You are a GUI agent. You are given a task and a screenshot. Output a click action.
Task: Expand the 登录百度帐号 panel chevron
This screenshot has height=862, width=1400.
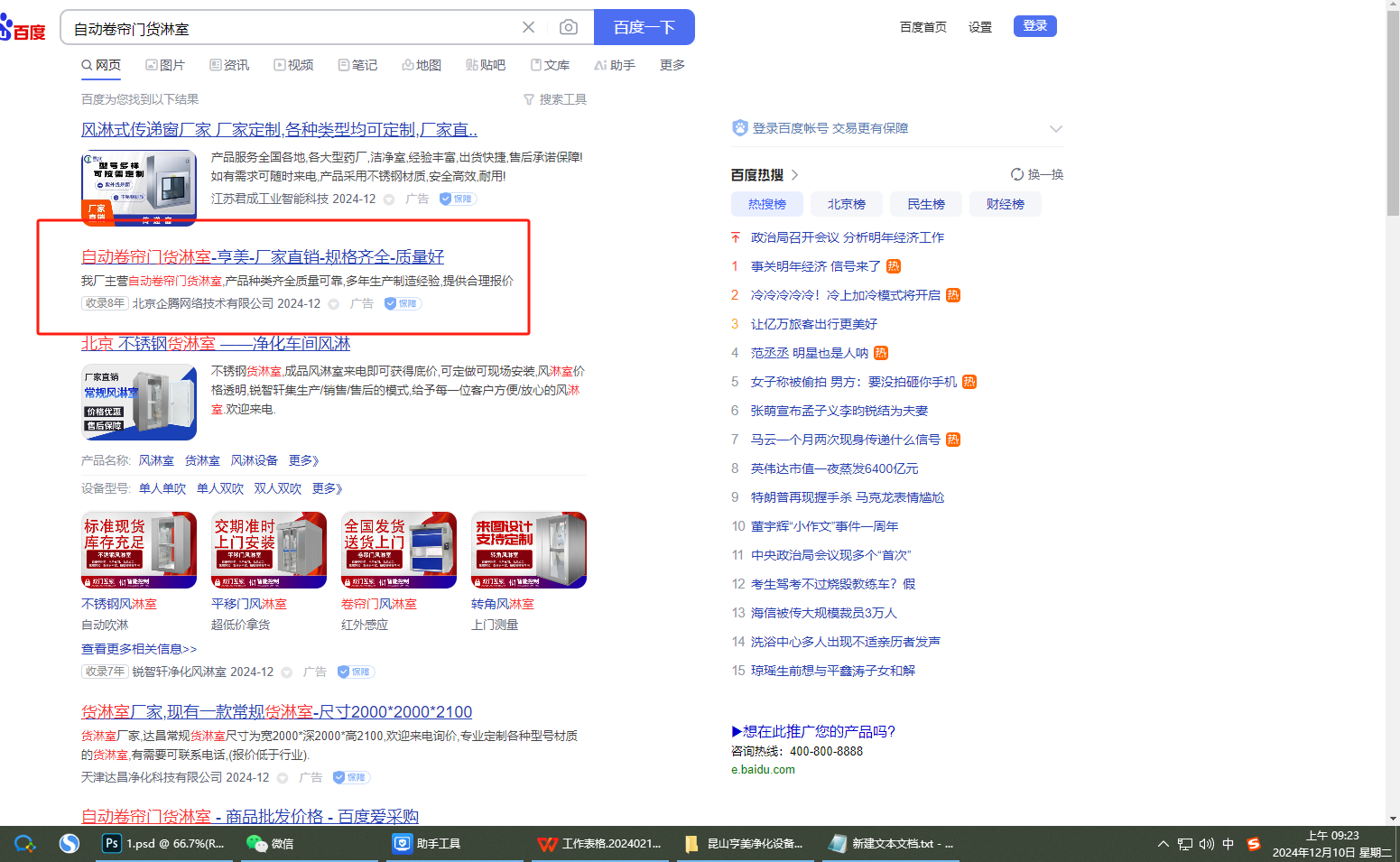click(1055, 129)
